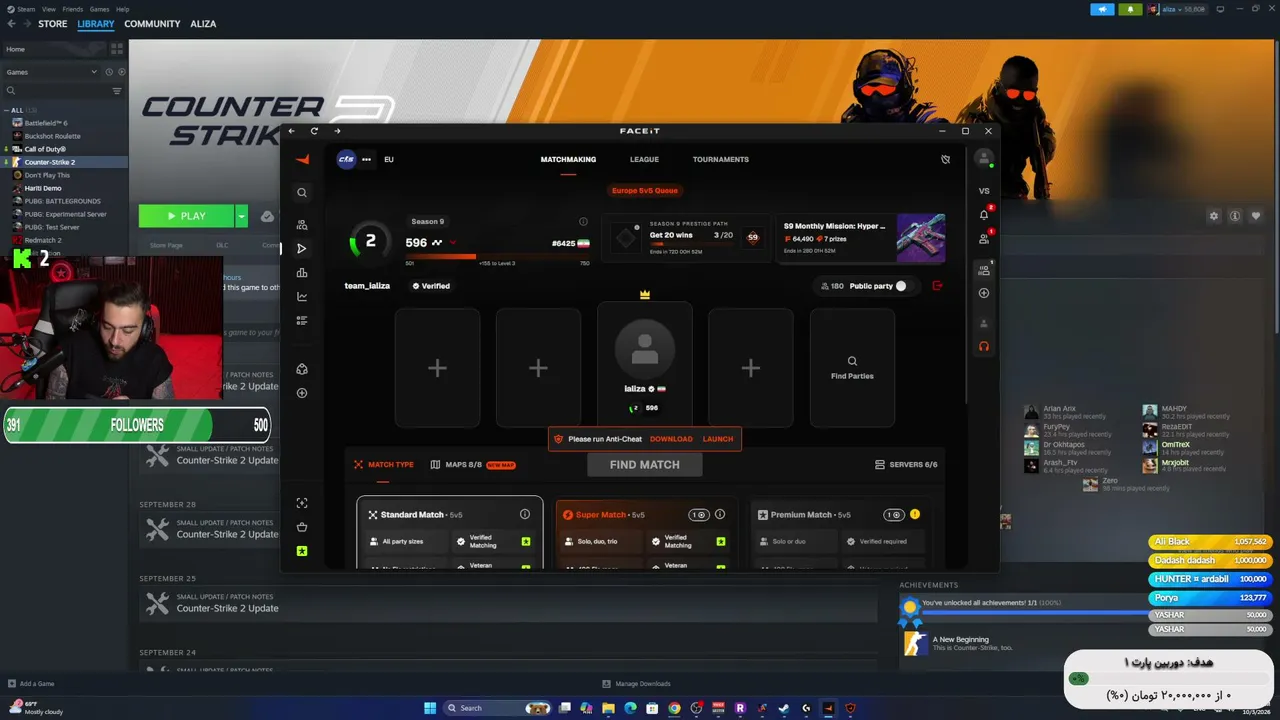This screenshot has height=720, width=1280.
Task: Click the FACEIT orange logo home icon
Action: point(302,160)
